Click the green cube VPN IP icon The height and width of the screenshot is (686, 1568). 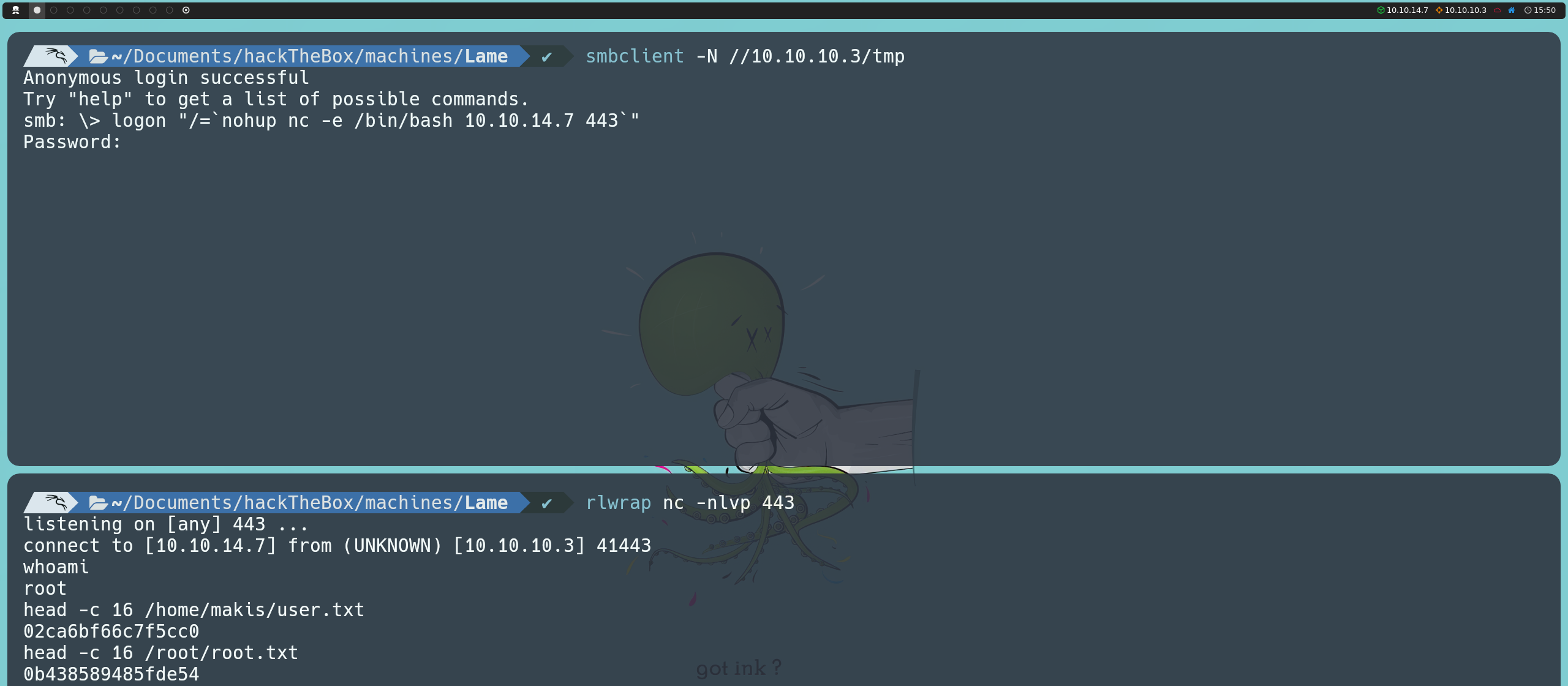click(x=1381, y=10)
